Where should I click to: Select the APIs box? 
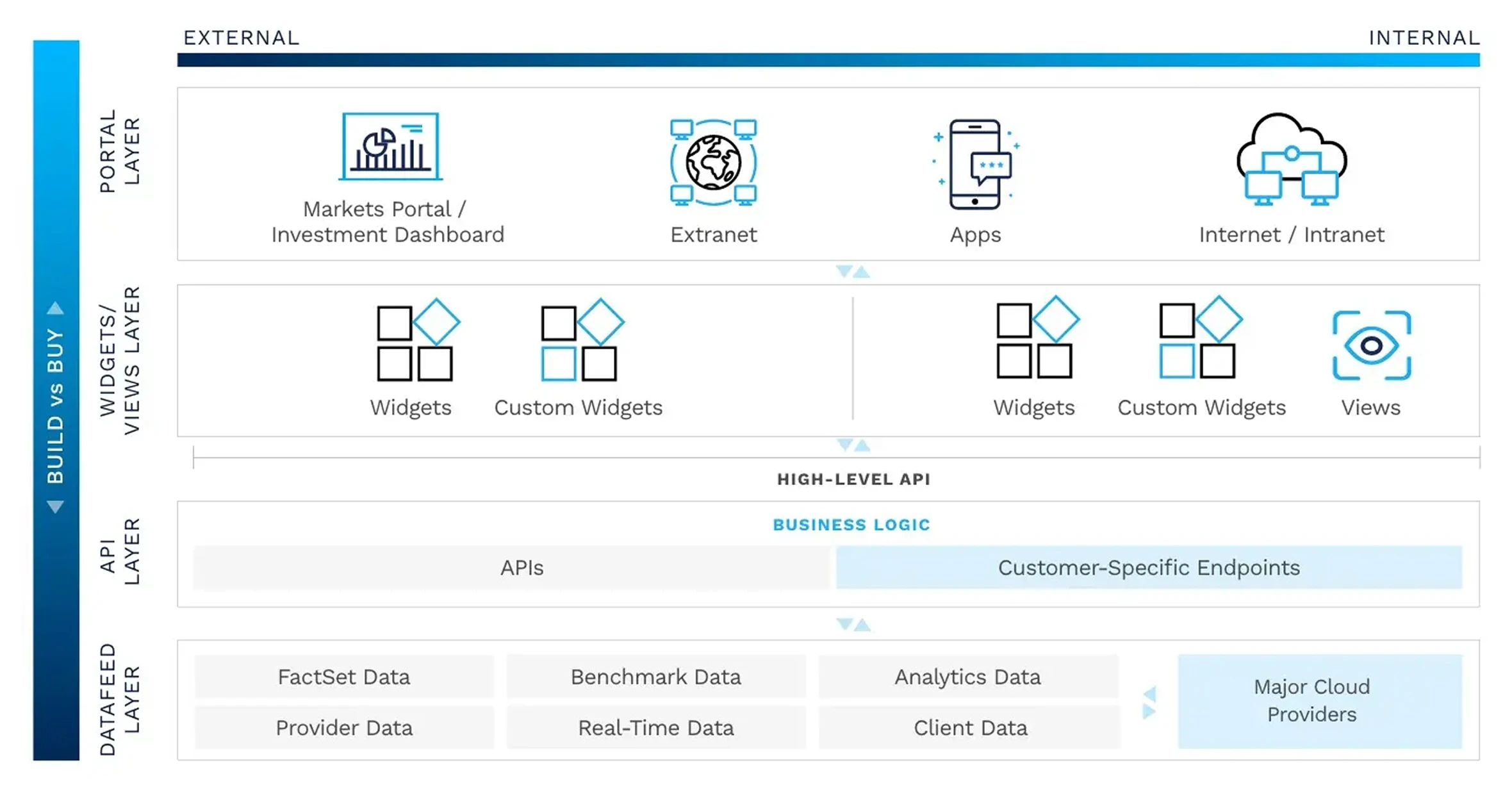point(512,568)
